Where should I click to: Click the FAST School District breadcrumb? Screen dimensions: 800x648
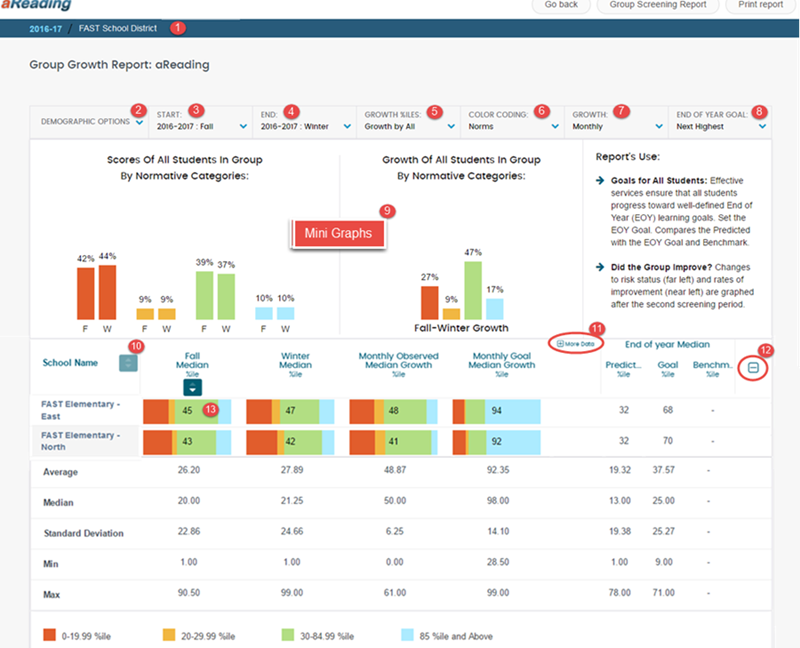[x=118, y=28]
